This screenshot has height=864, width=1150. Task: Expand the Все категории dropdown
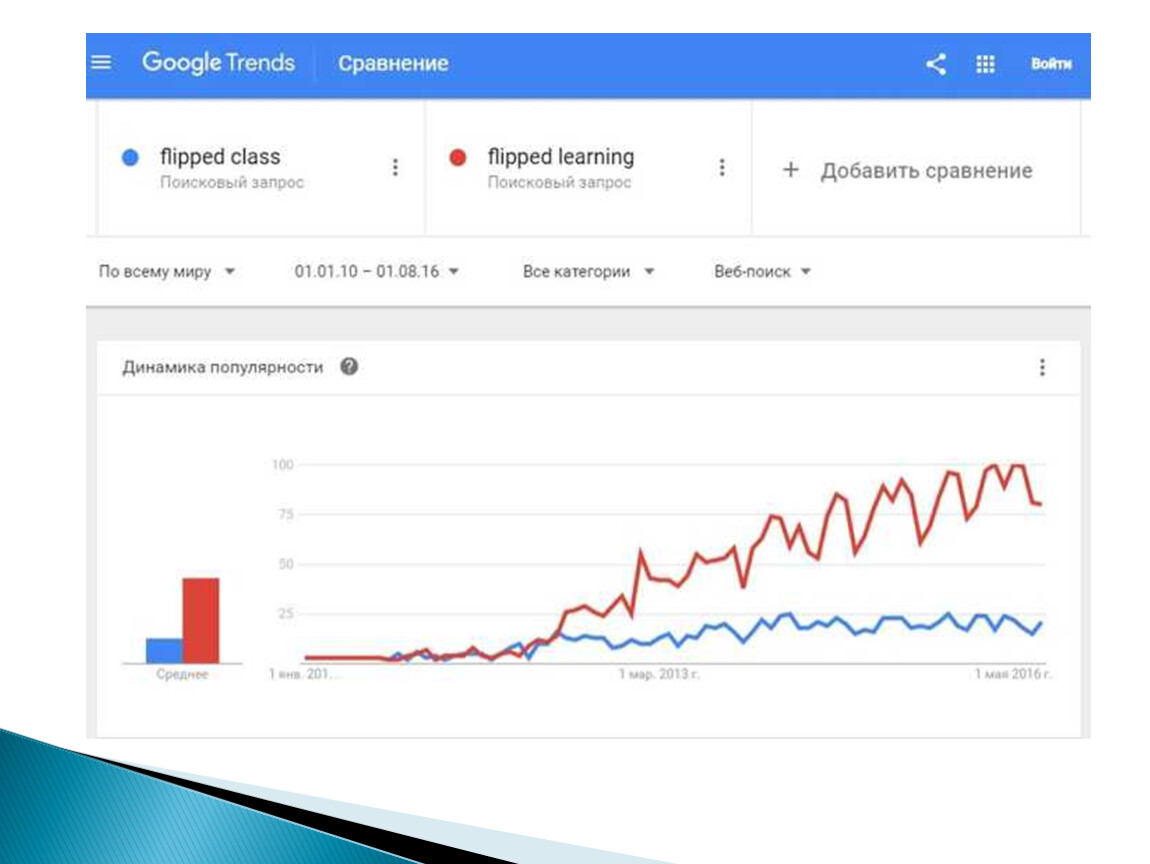pos(588,271)
